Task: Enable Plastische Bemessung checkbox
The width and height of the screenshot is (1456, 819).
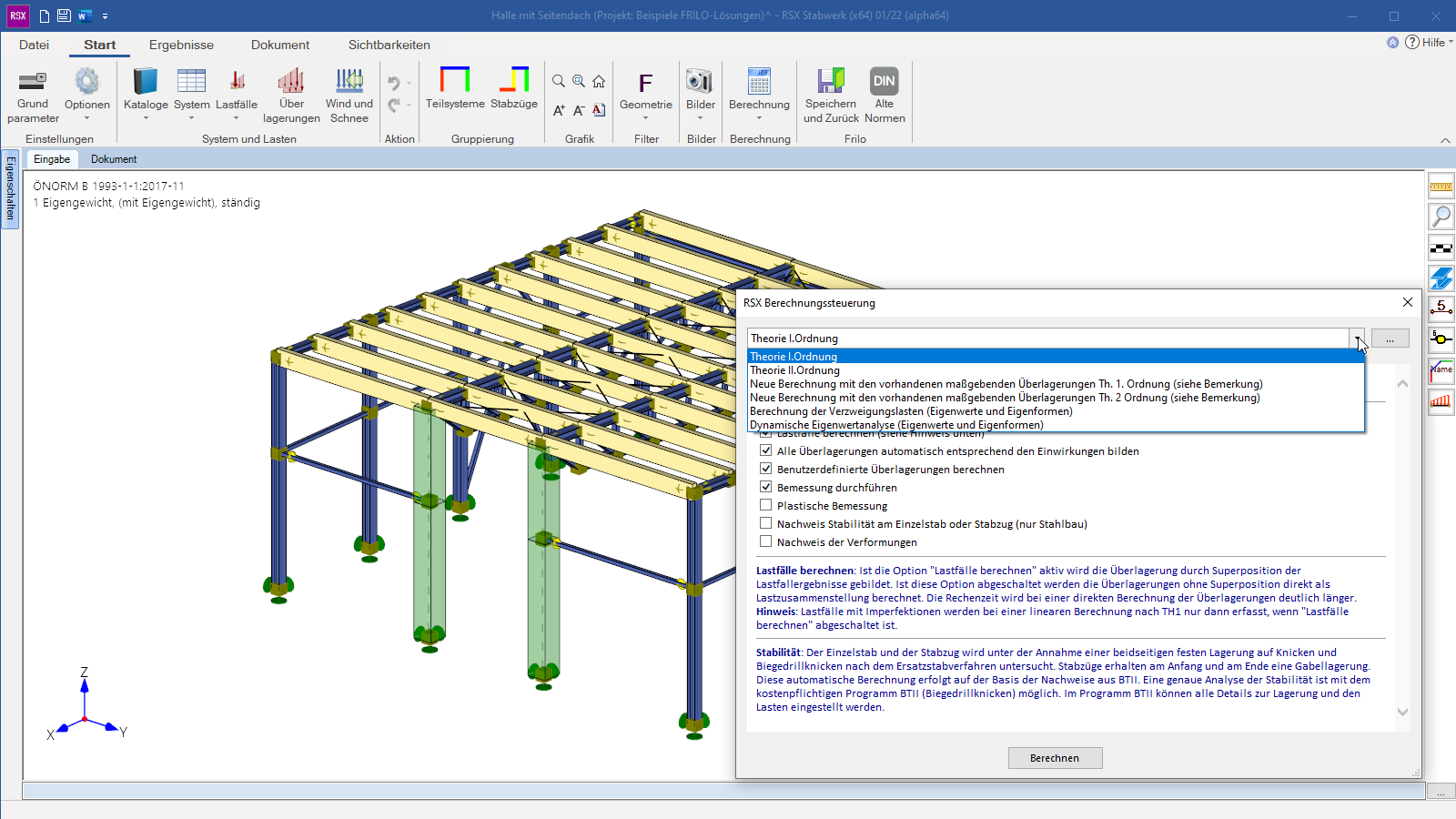Action: pos(766,505)
